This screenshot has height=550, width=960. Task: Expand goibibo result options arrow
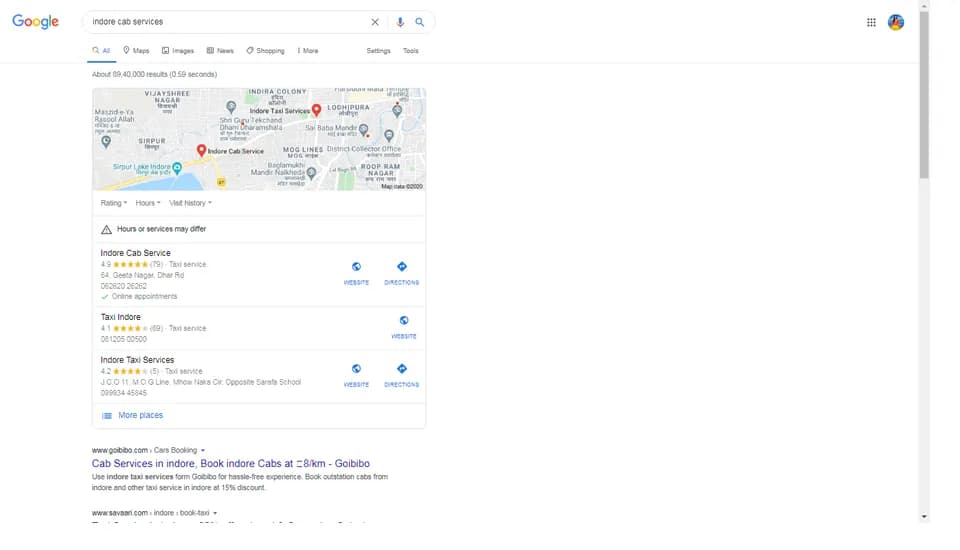tap(203, 451)
